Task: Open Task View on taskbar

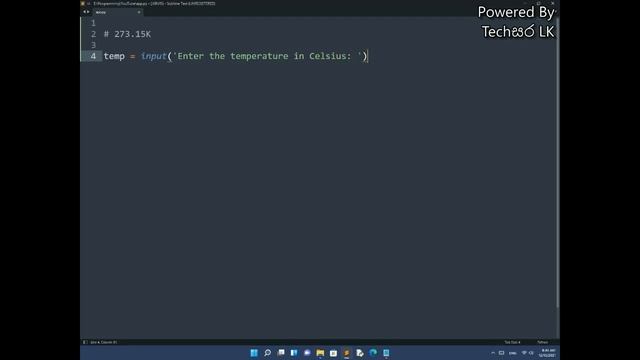Action: (281, 353)
